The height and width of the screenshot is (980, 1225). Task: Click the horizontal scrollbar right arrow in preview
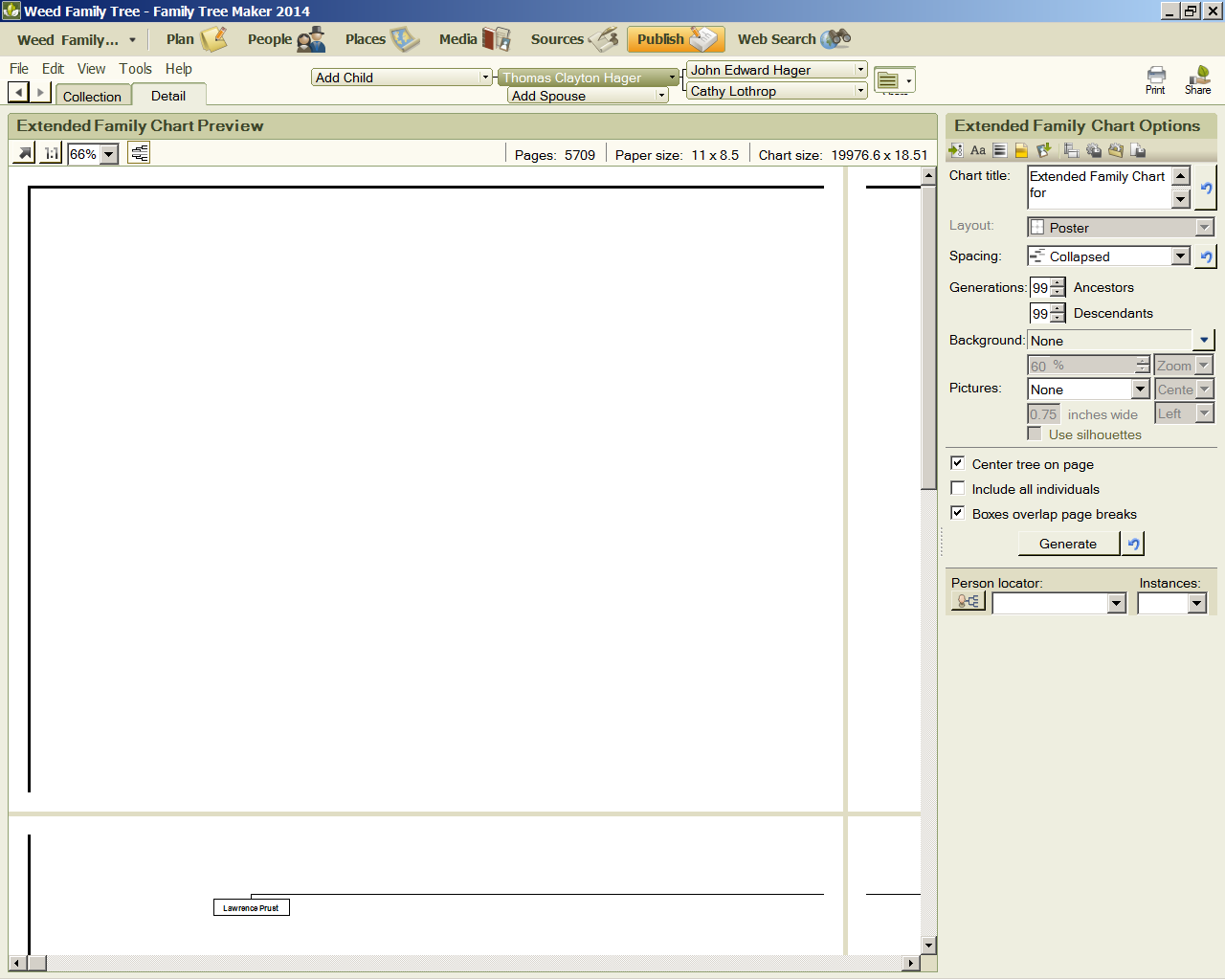(912, 963)
